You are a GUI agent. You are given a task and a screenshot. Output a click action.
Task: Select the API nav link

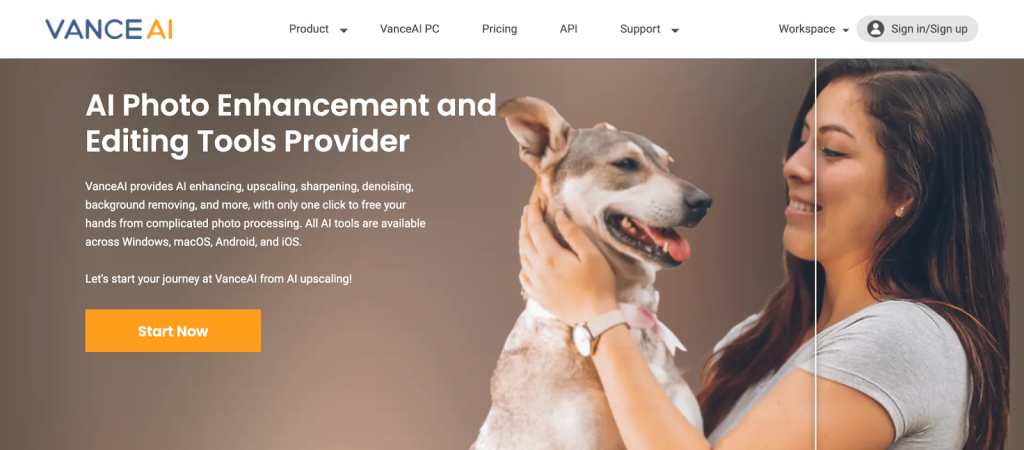pos(569,29)
